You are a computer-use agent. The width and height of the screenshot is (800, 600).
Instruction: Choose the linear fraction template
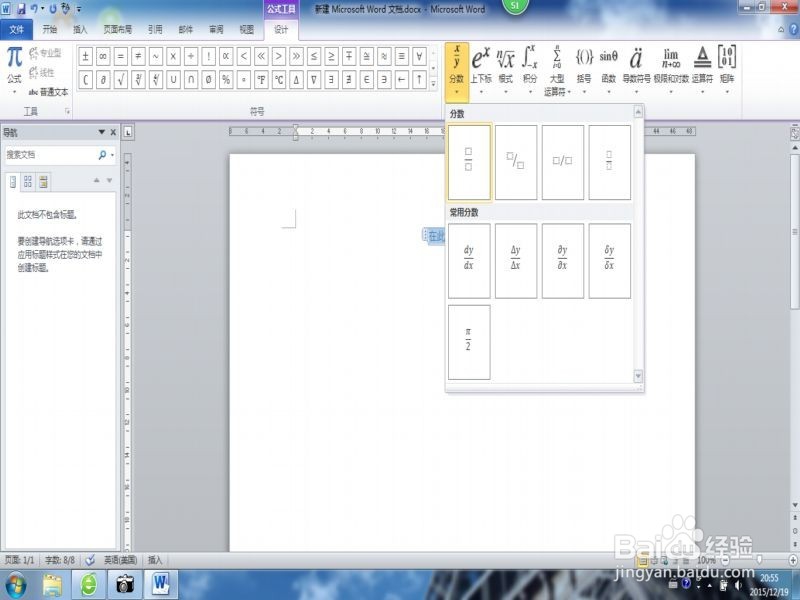tap(563, 162)
